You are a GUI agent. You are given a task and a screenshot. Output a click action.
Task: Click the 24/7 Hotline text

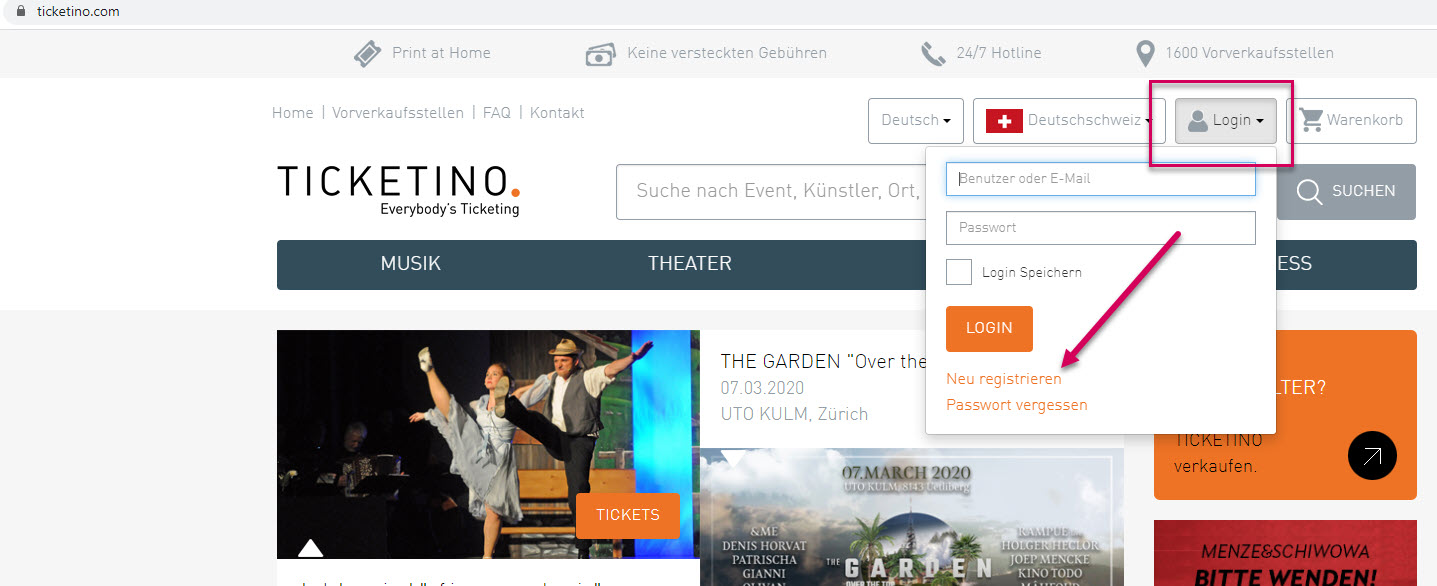pyautogui.click(x=999, y=53)
